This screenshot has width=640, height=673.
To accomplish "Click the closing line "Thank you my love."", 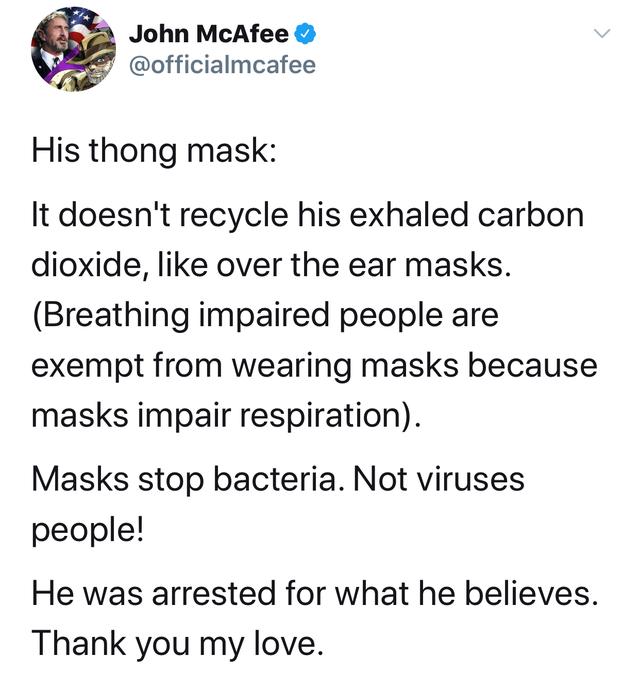I will pyautogui.click(x=178, y=644).
